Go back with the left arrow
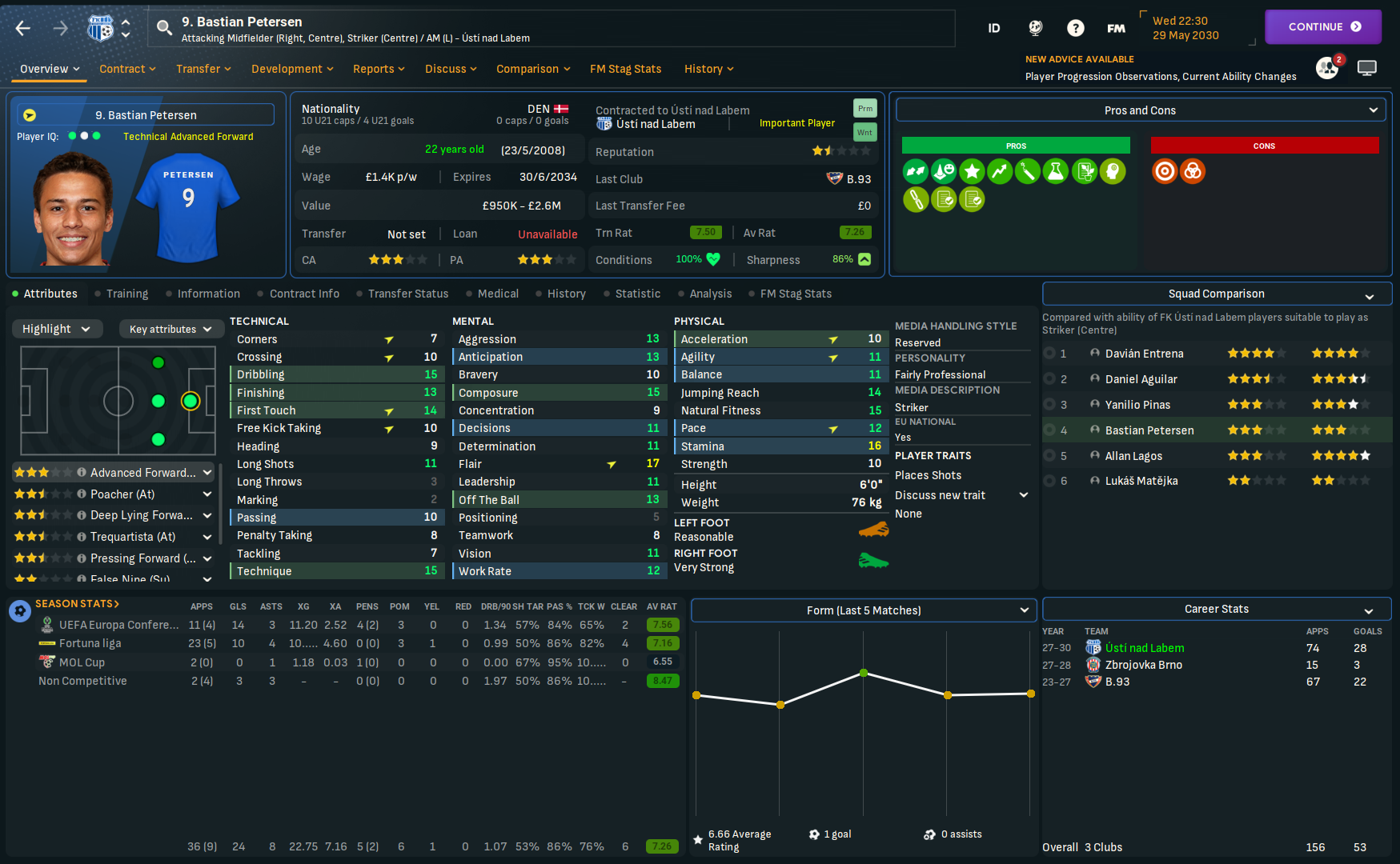The image size is (1400, 864). coord(23,29)
